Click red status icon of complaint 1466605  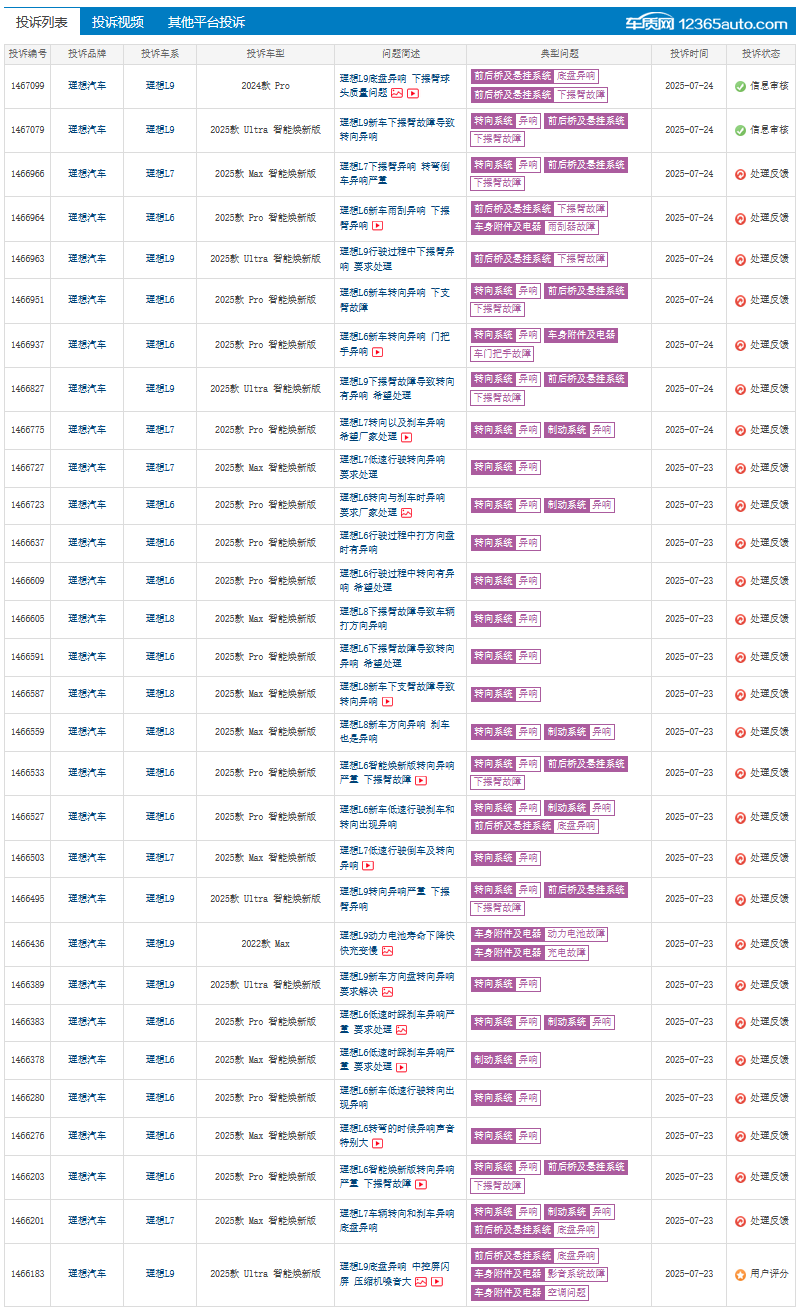point(740,619)
